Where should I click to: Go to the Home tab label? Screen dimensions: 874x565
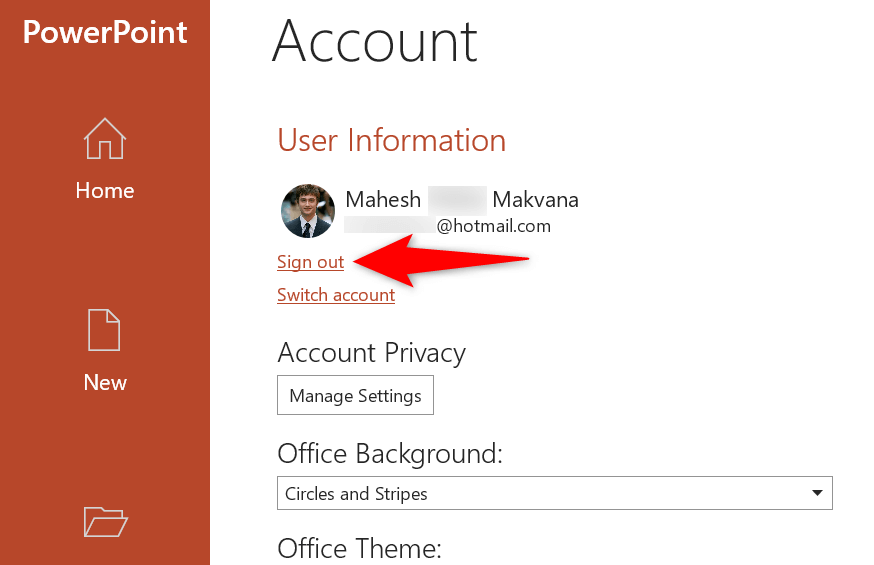coord(105,190)
